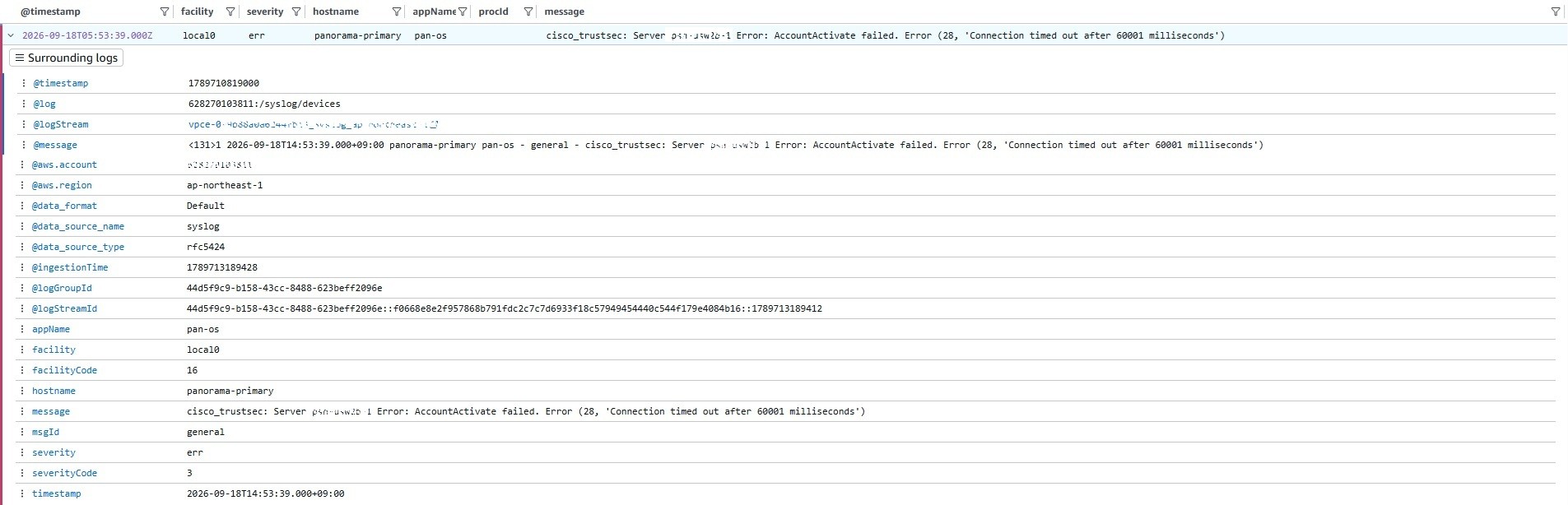The width and height of the screenshot is (1568, 505).
Task: Open filter for facility column
Action: pos(230,12)
